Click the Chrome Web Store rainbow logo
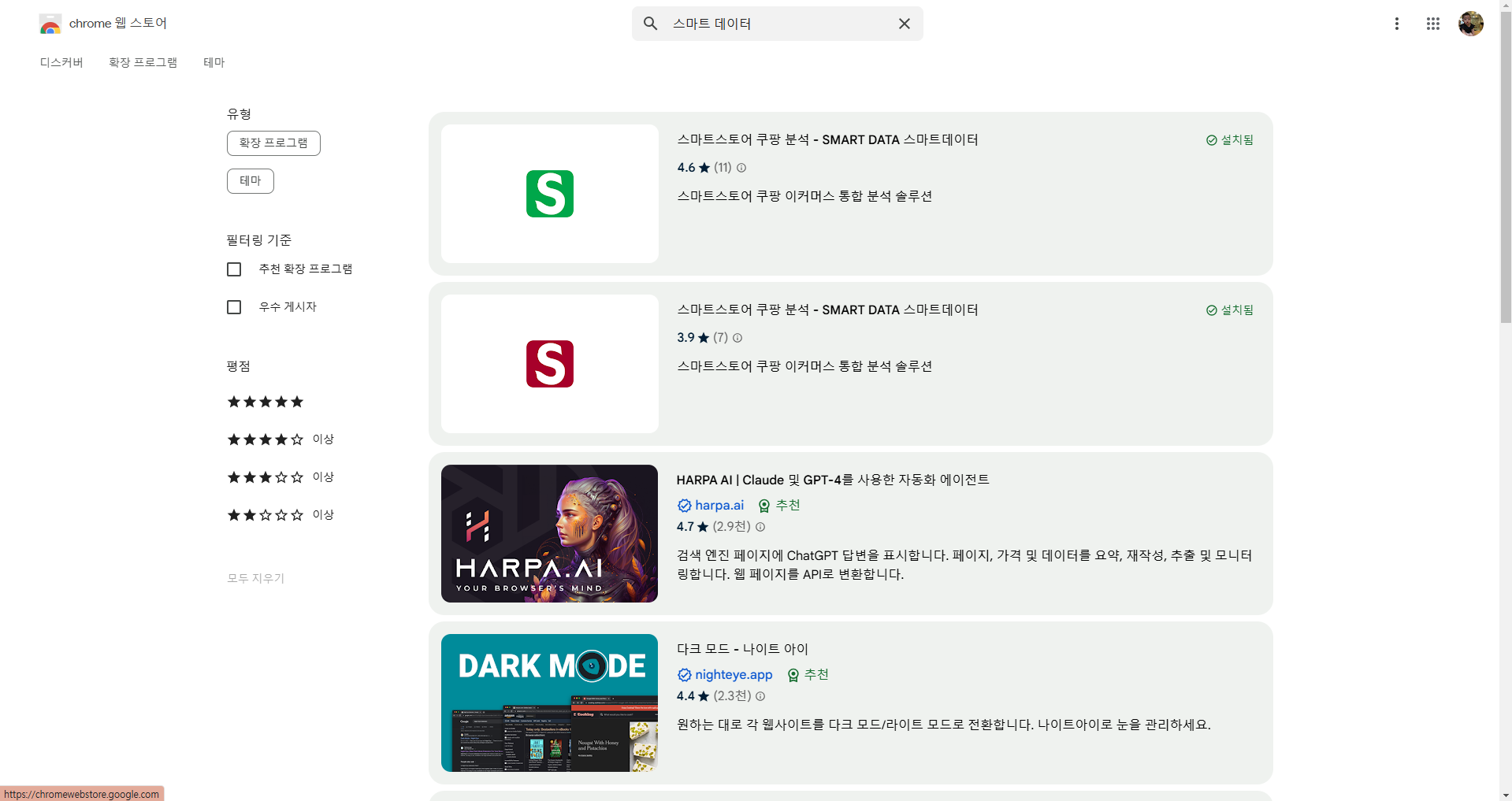 tap(50, 24)
